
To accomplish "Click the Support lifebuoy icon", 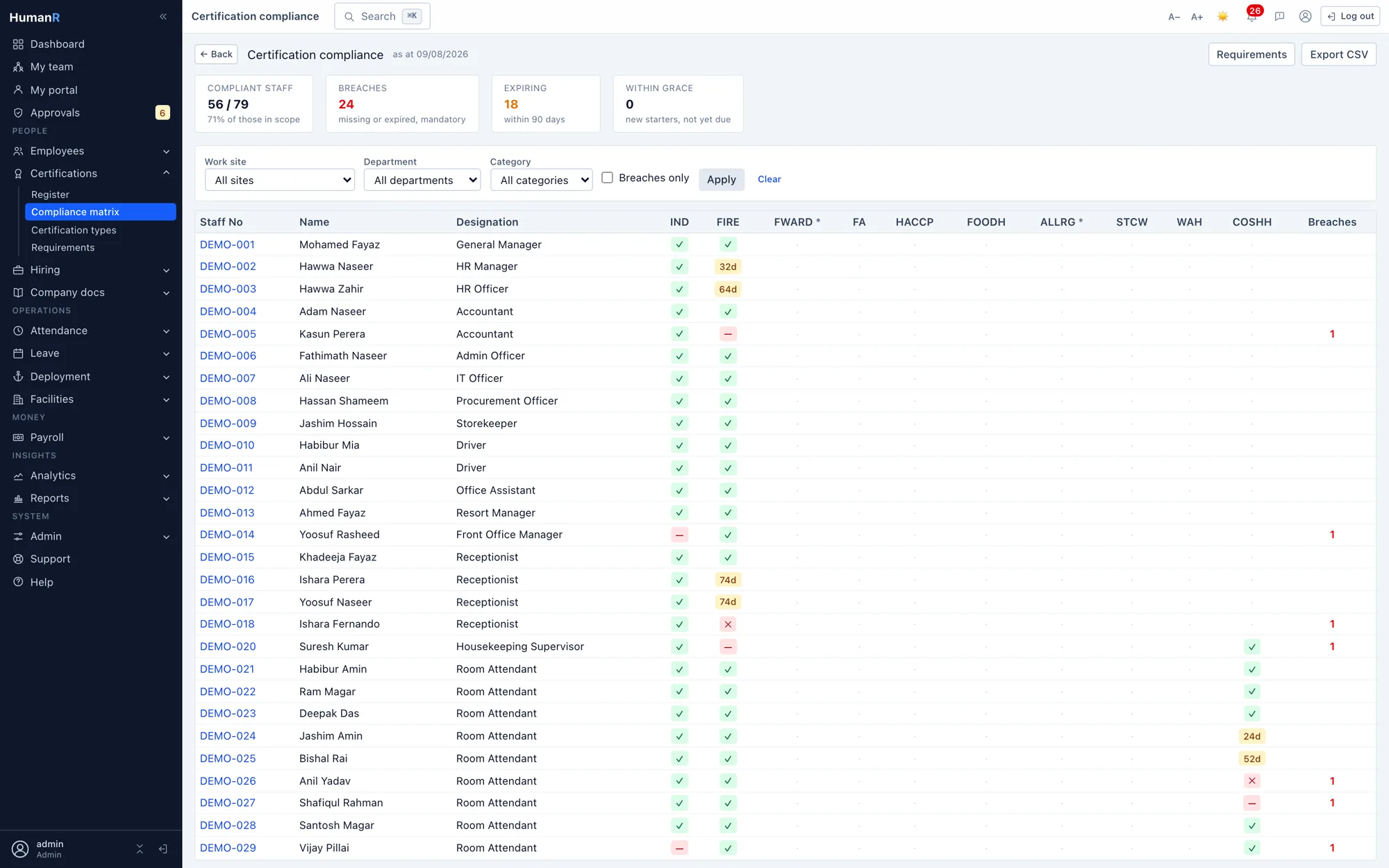I will (18, 559).
